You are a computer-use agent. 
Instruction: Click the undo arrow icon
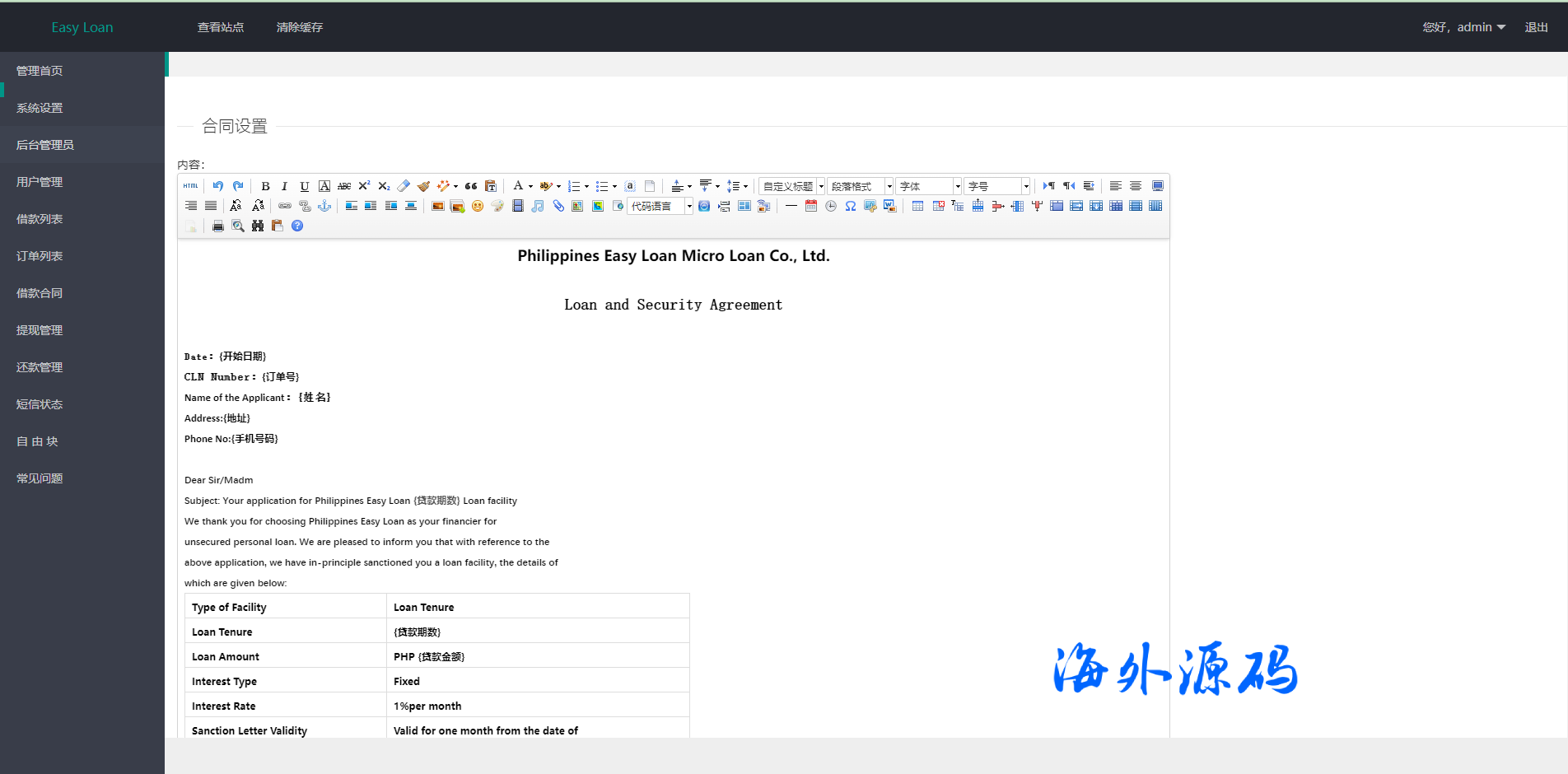coord(217,186)
